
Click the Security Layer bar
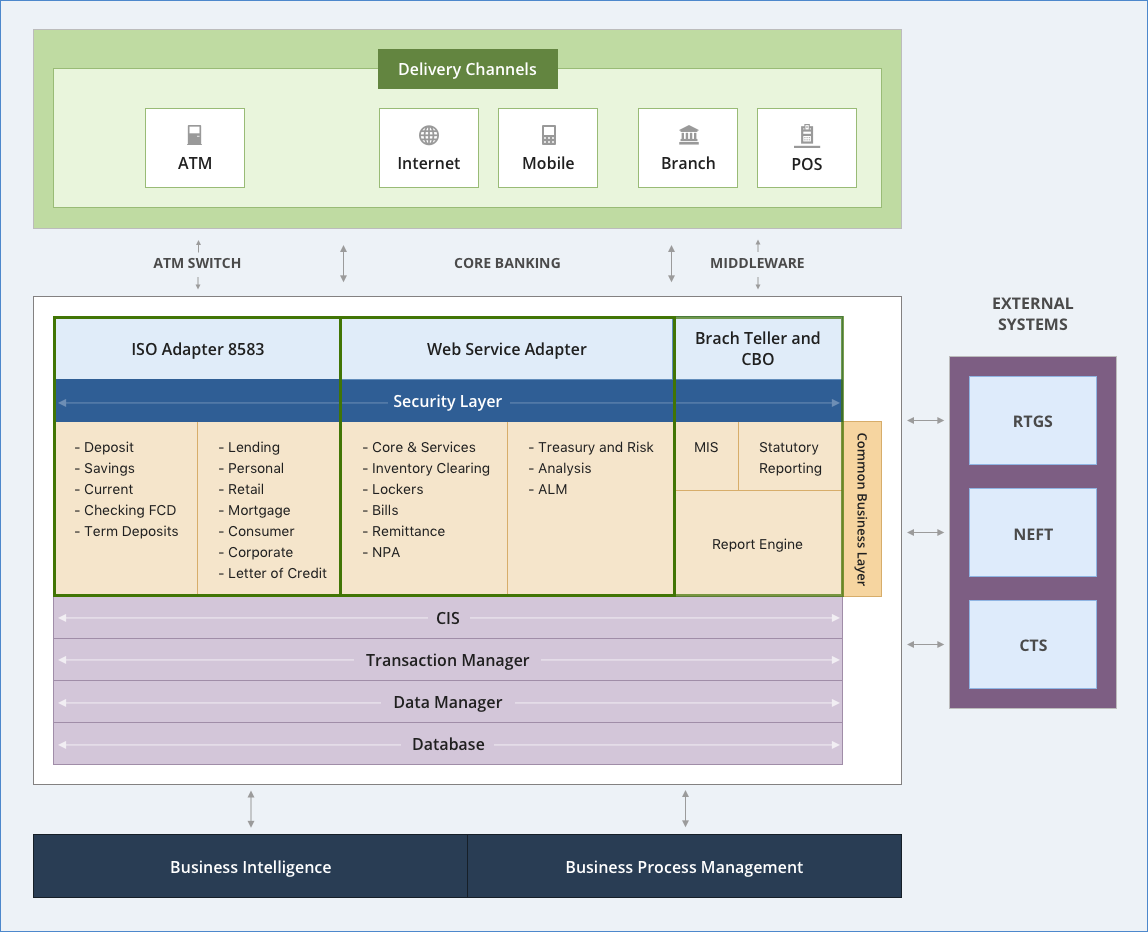coord(447,401)
